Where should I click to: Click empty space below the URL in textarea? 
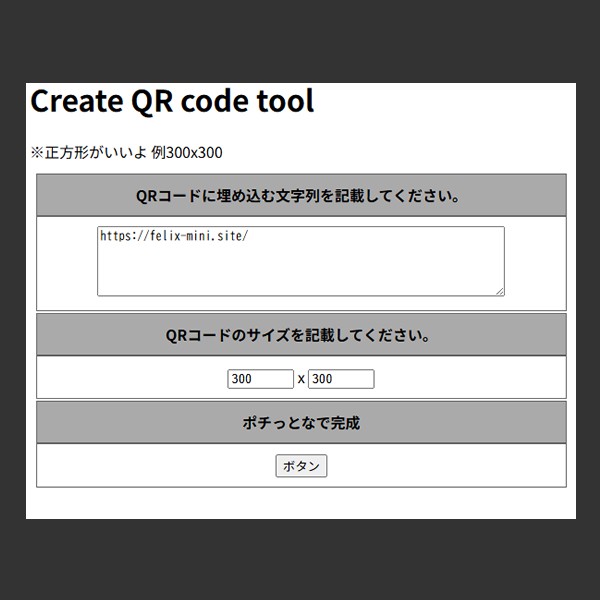pos(300,275)
